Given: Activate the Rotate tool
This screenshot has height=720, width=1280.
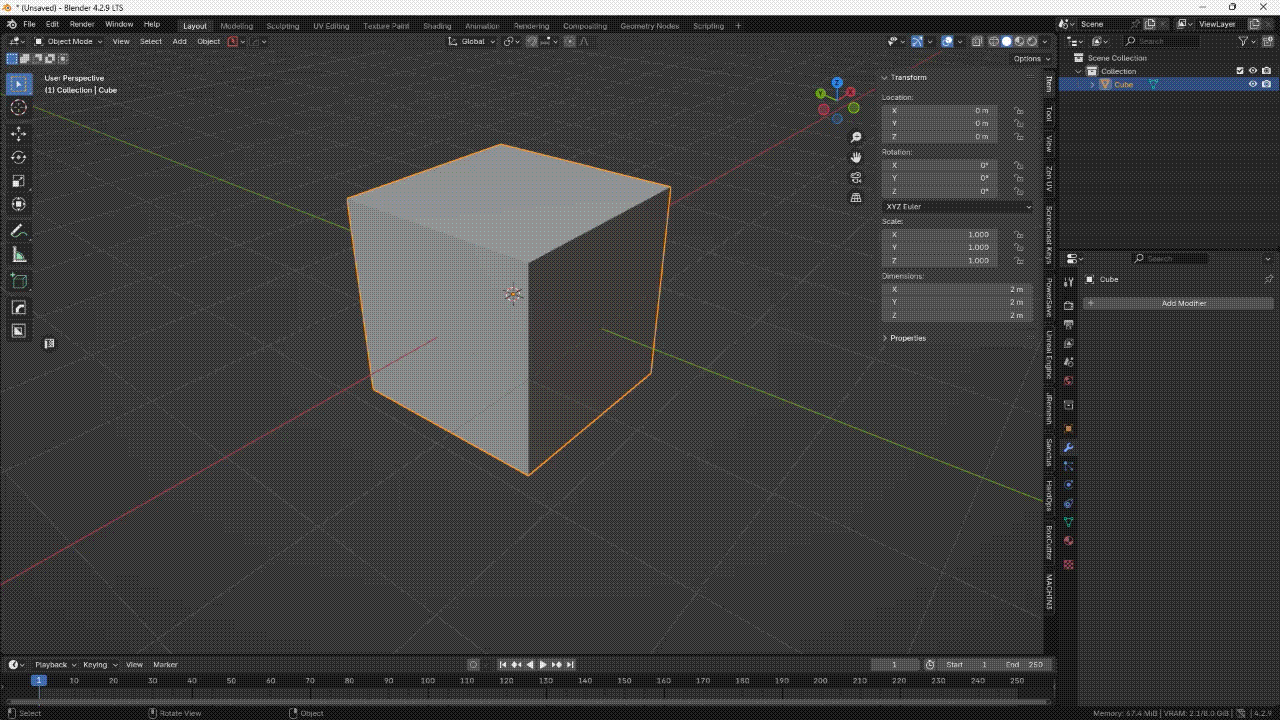Looking at the screenshot, I should pos(18,157).
